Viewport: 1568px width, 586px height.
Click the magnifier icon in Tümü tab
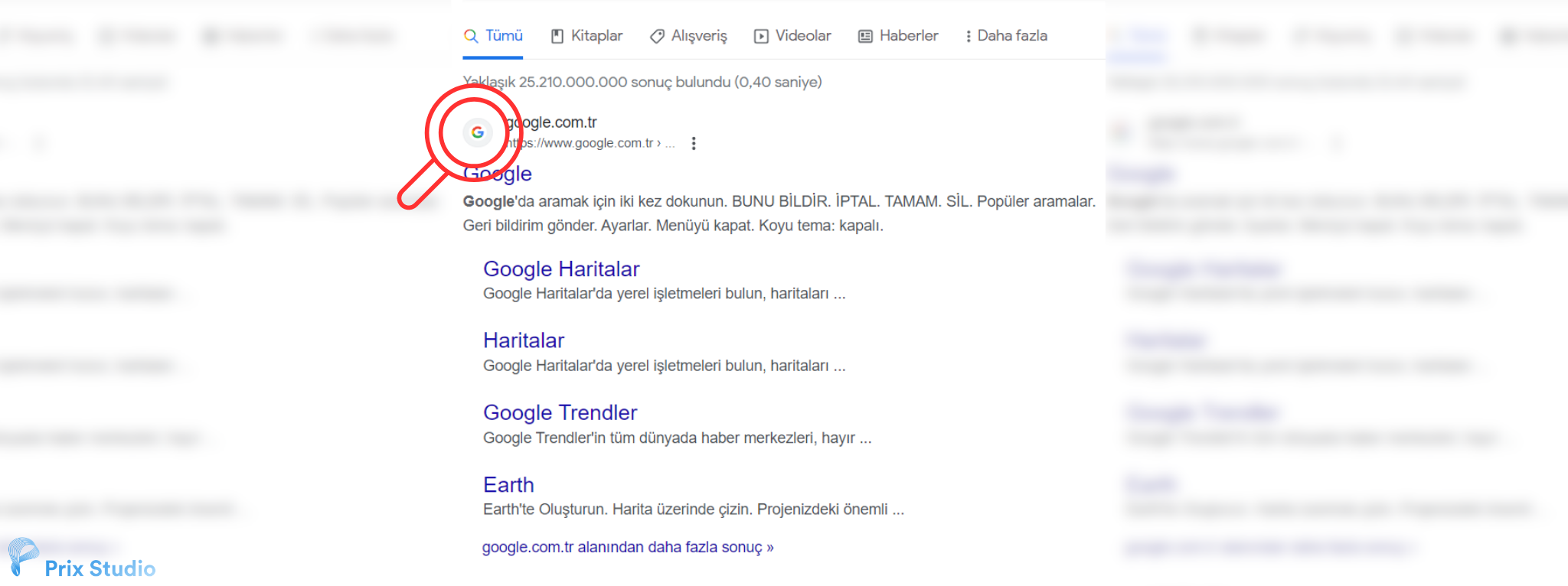pyautogui.click(x=471, y=36)
